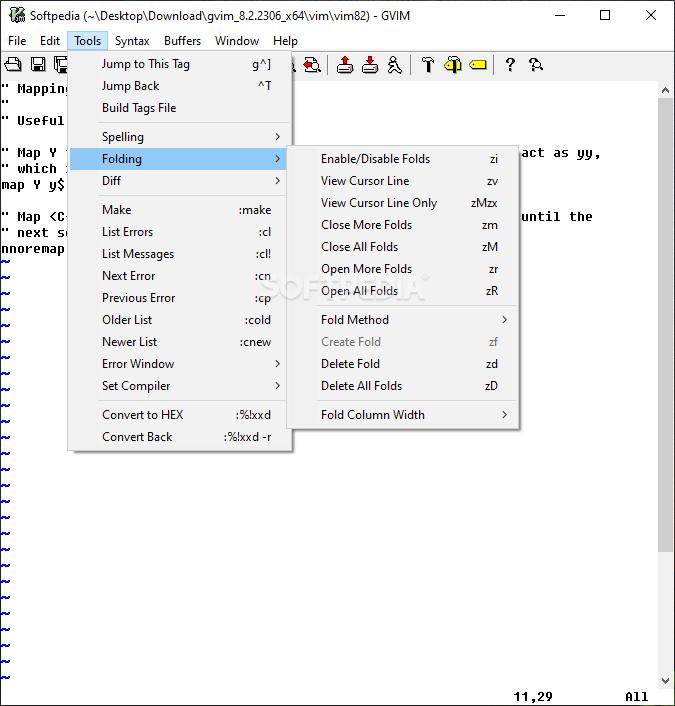The height and width of the screenshot is (706, 675).
Task: Choose Build Tags File
Action: point(179,108)
